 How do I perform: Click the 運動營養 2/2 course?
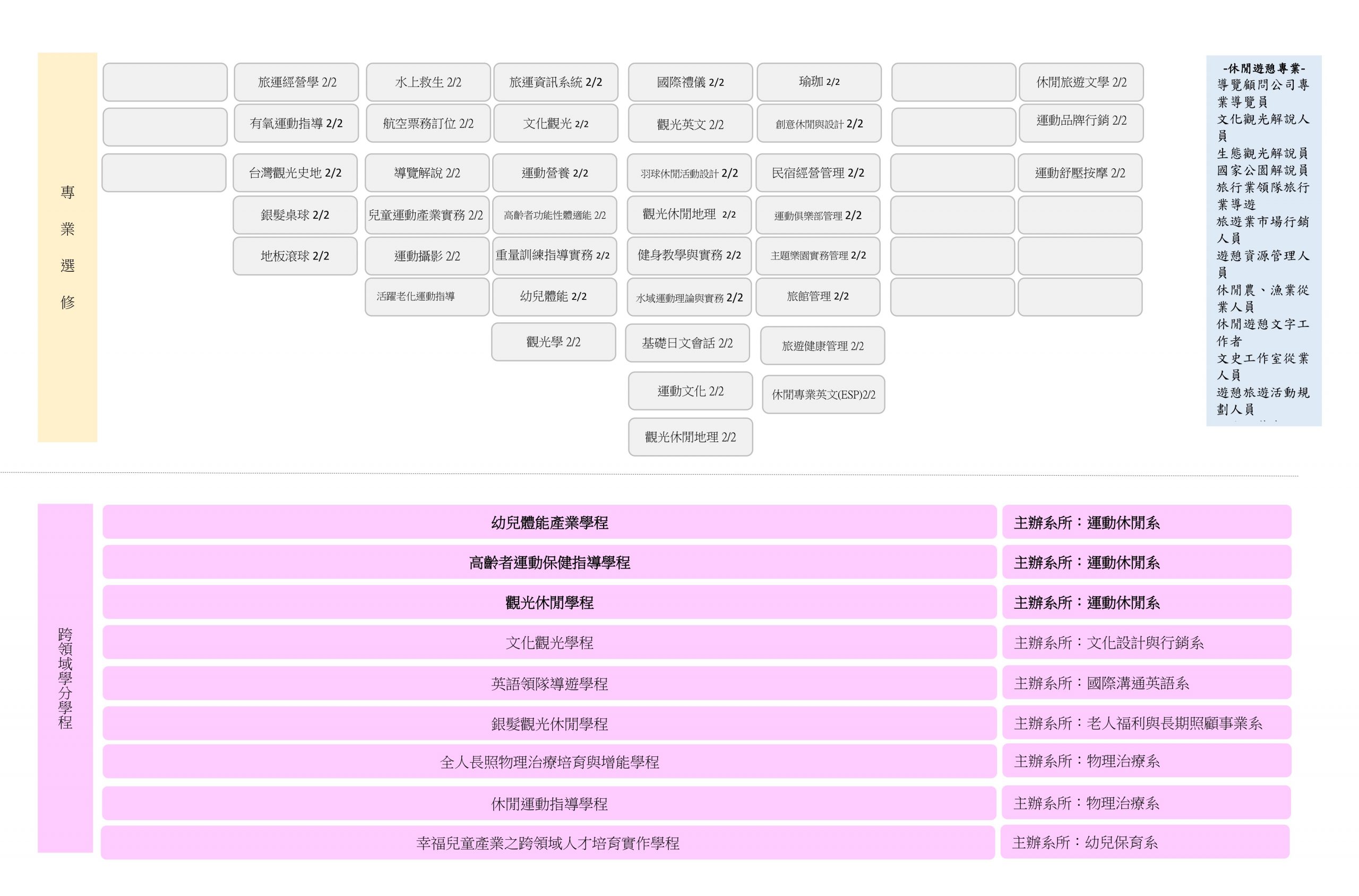coord(555,173)
